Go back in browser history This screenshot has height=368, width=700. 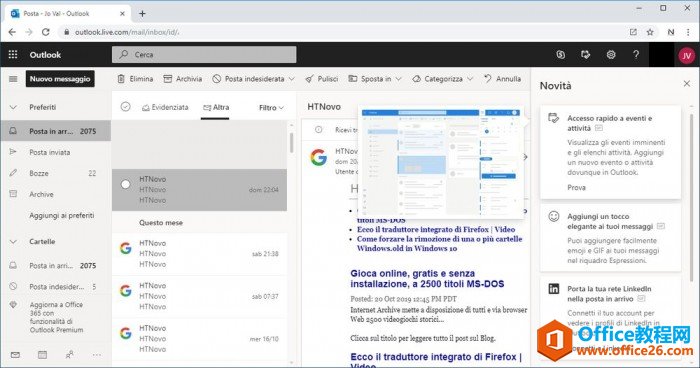12,32
